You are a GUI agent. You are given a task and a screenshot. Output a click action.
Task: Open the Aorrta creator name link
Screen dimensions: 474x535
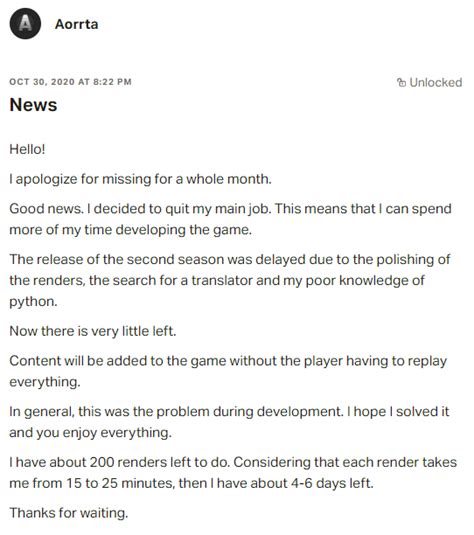pos(76,24)
